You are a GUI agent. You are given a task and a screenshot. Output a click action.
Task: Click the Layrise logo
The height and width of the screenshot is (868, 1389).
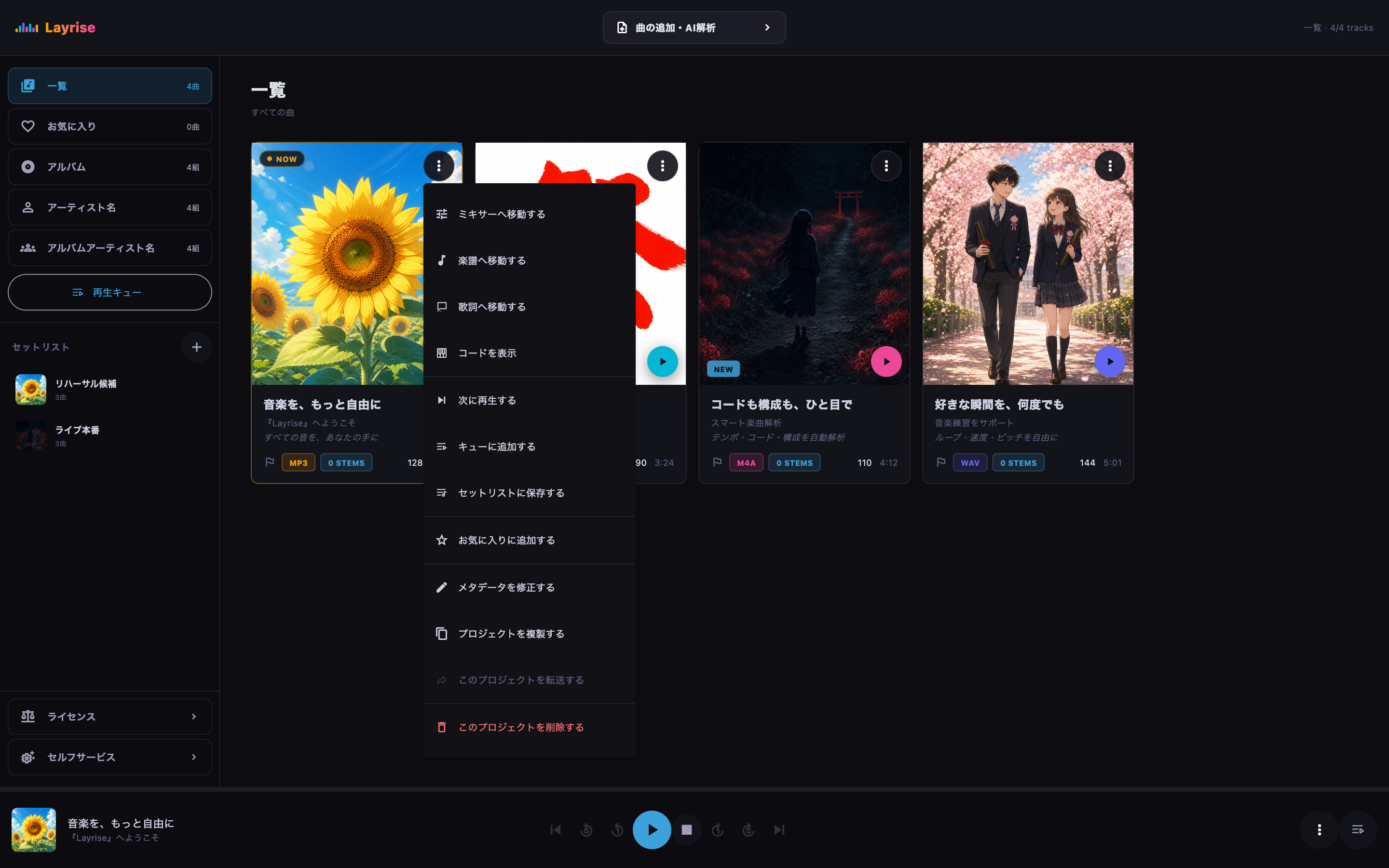coord(55,27)
